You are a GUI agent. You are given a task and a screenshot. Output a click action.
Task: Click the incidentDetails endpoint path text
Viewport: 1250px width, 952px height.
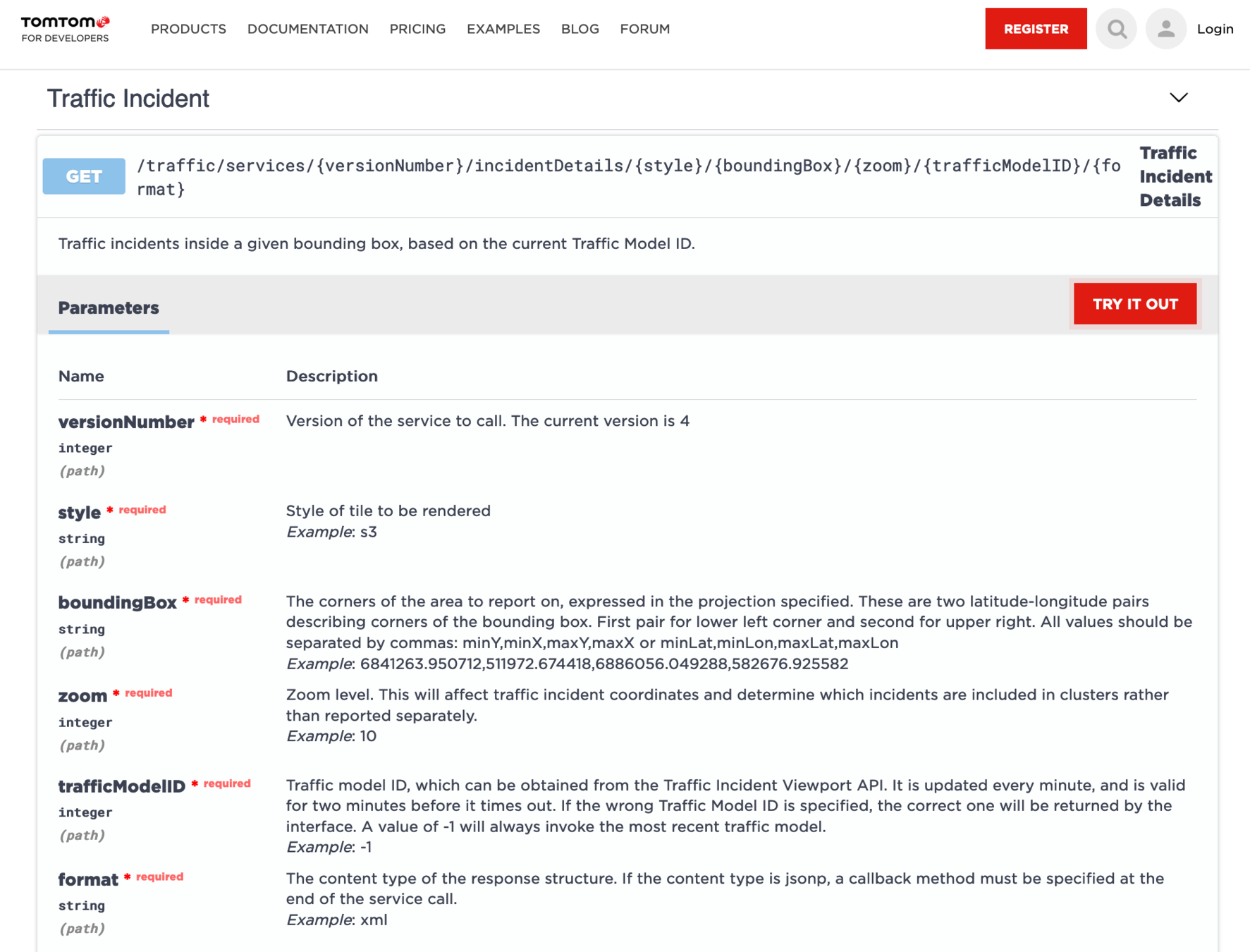tap(628, 177)
